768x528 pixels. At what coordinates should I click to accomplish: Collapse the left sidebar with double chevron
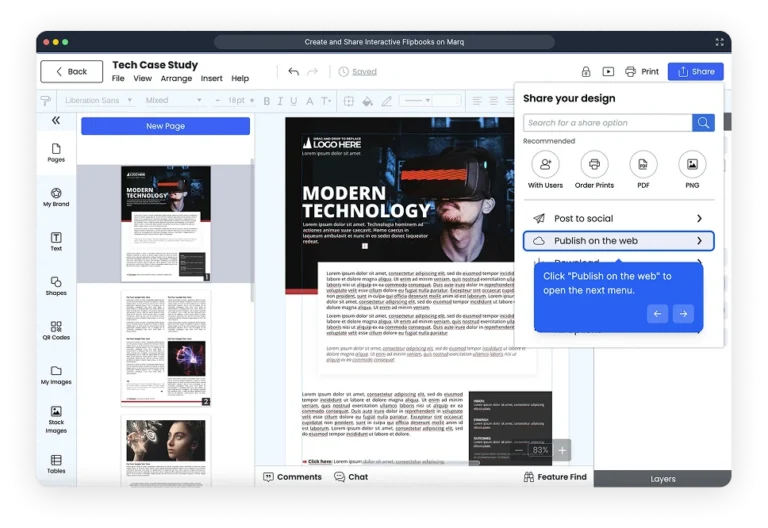(56, 120)
